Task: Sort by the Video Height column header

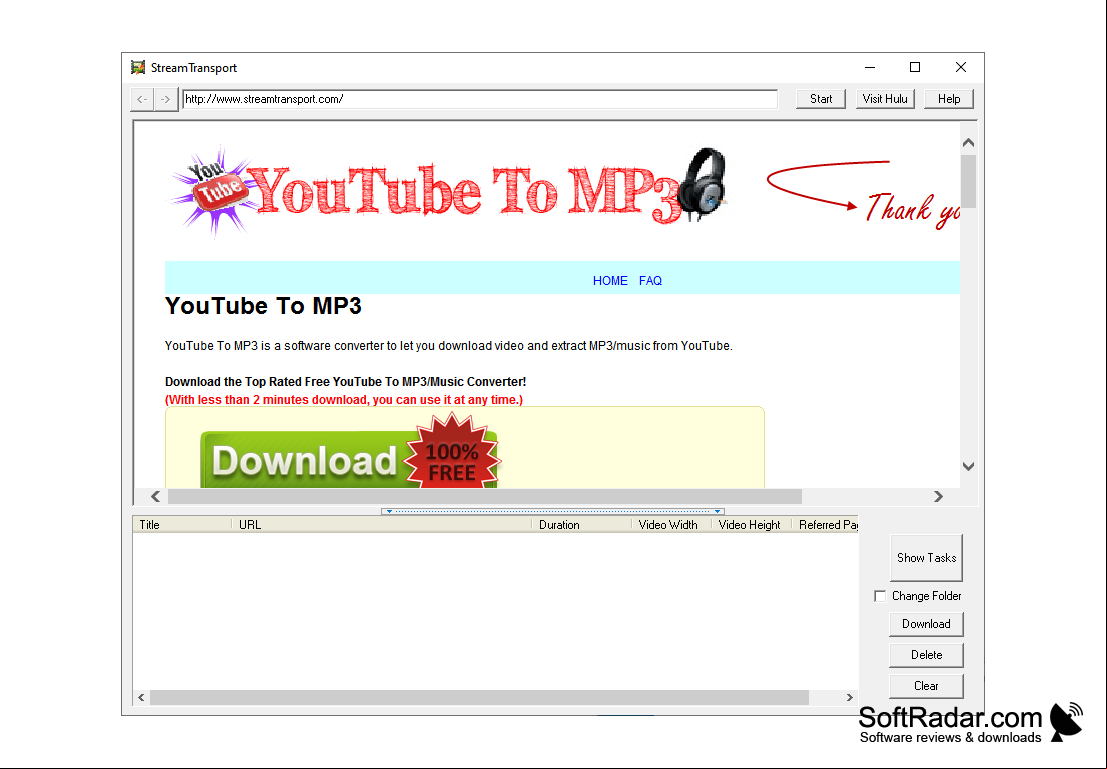Action: (x=751, y=525)
